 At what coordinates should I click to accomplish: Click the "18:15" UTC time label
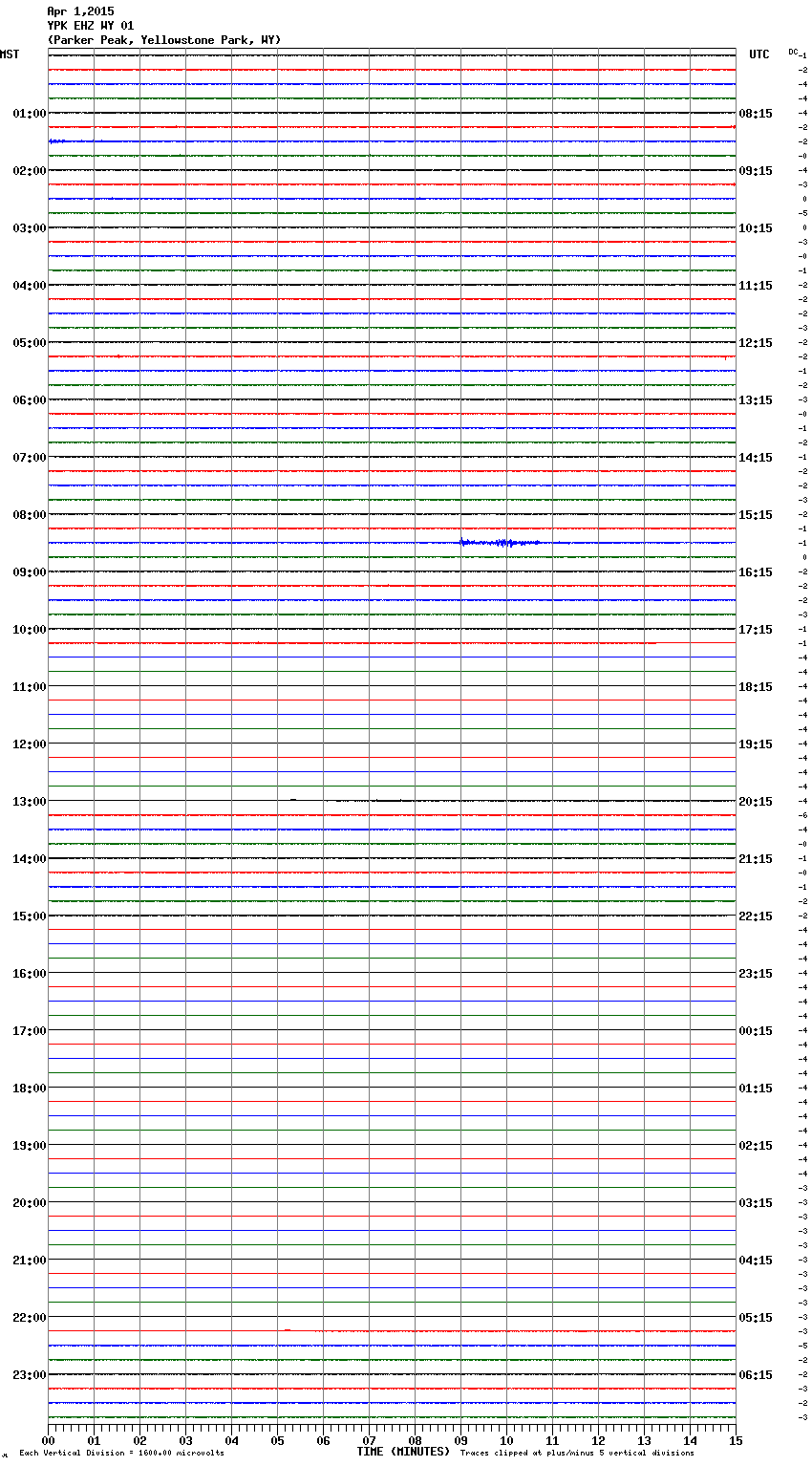756,687
